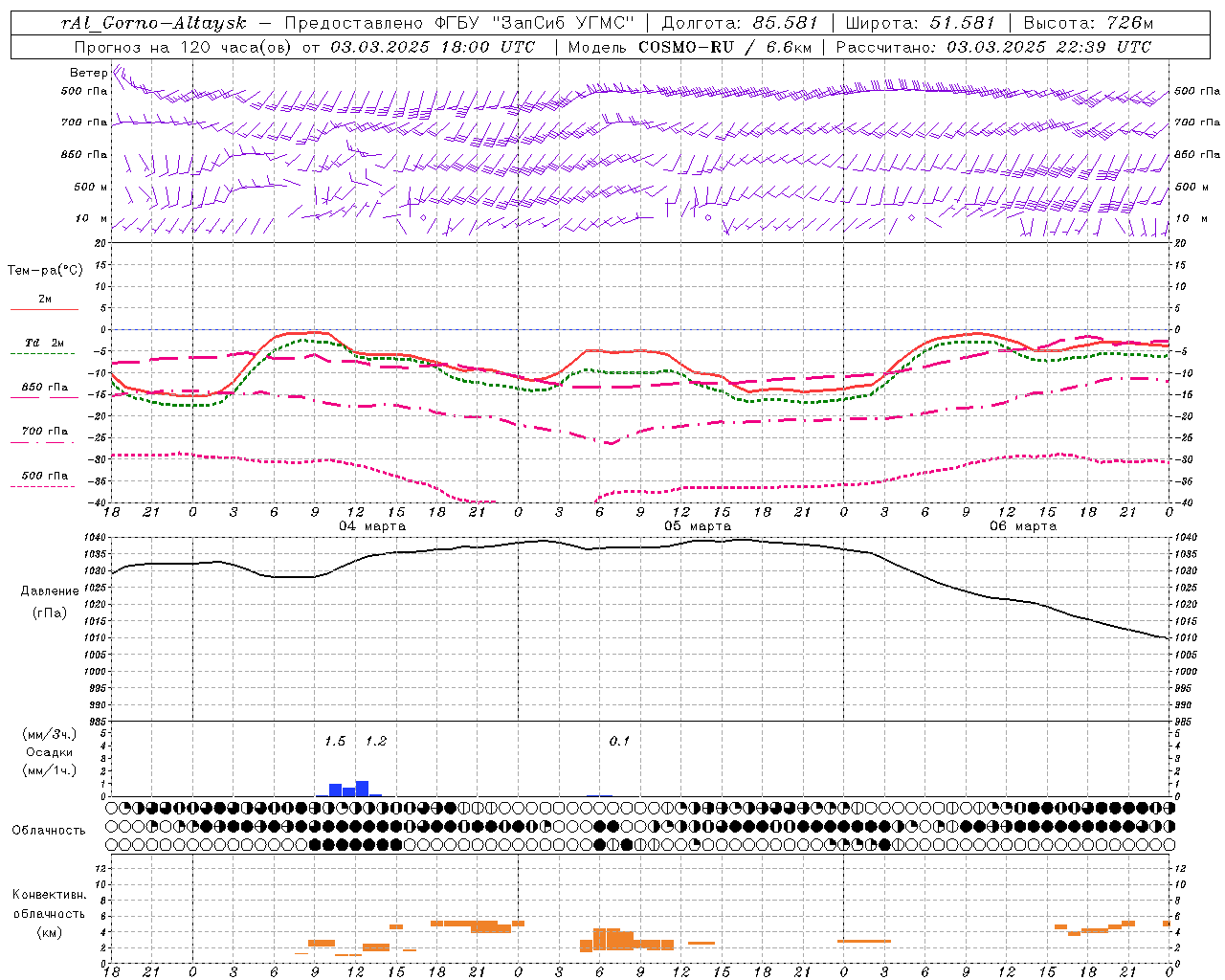This screenshot has width=1225, height=980.
Task: Click the Облачность cloud cover label
Action: (x=49, y=830)
